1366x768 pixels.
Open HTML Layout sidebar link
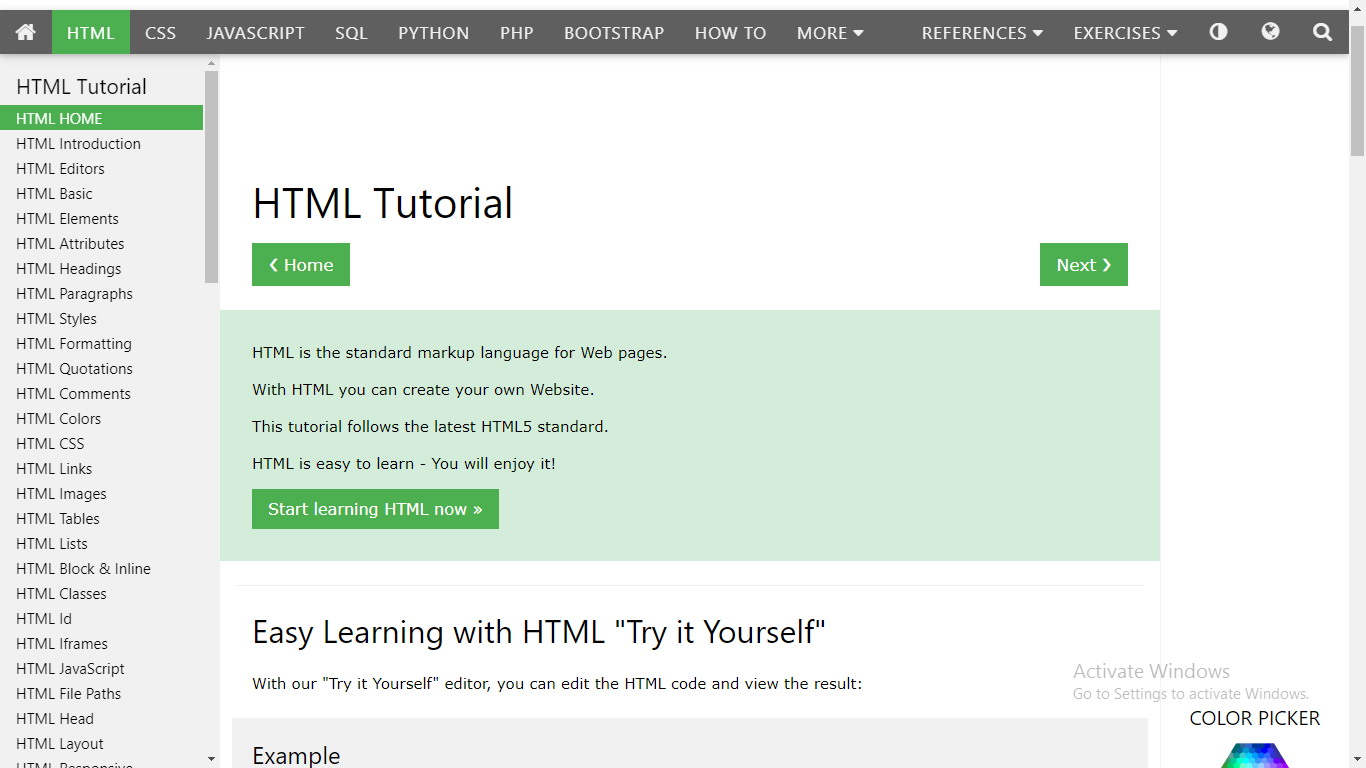(101, 743)
